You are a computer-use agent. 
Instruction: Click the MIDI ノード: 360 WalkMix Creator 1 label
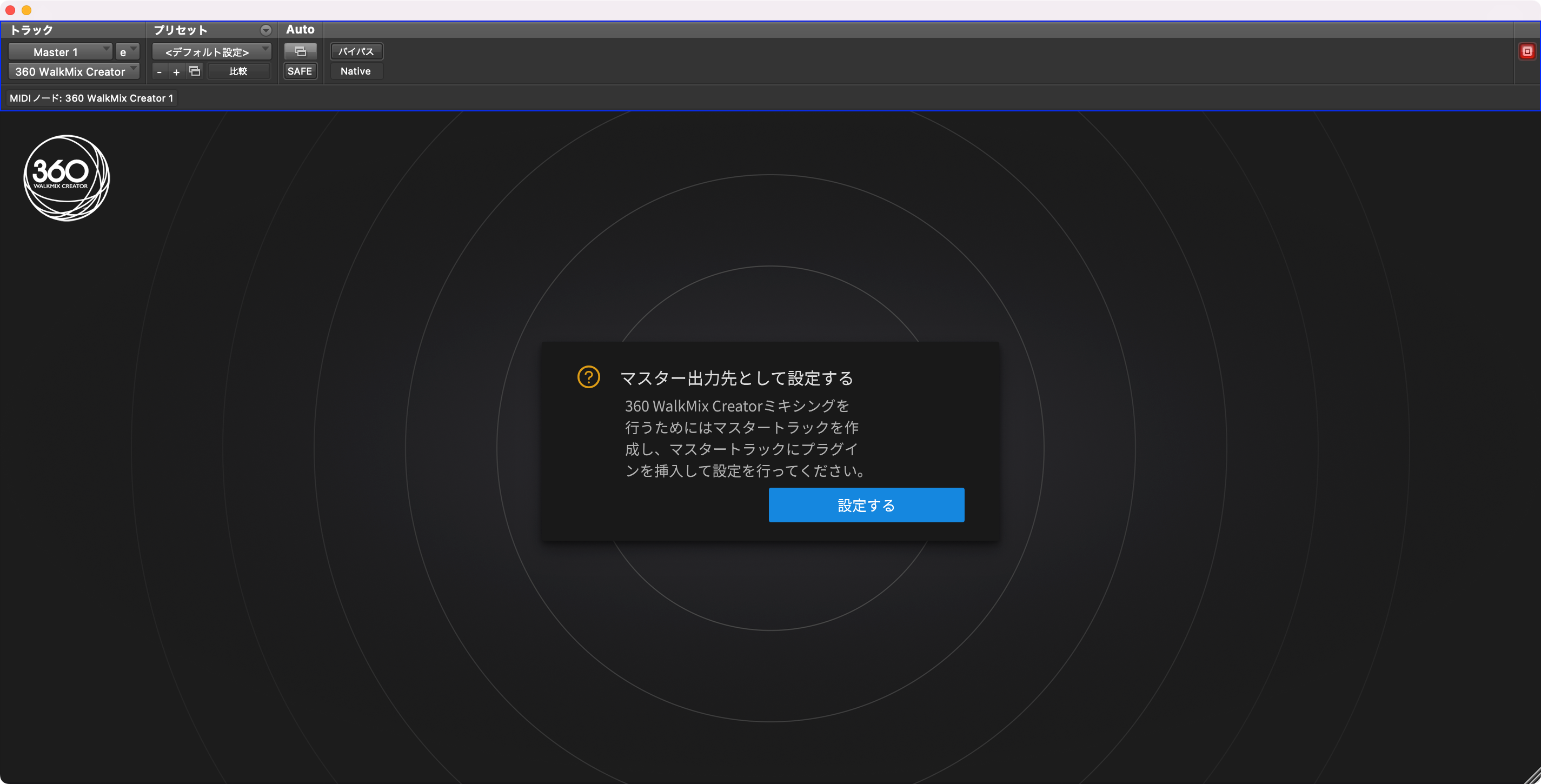[91, 98]
